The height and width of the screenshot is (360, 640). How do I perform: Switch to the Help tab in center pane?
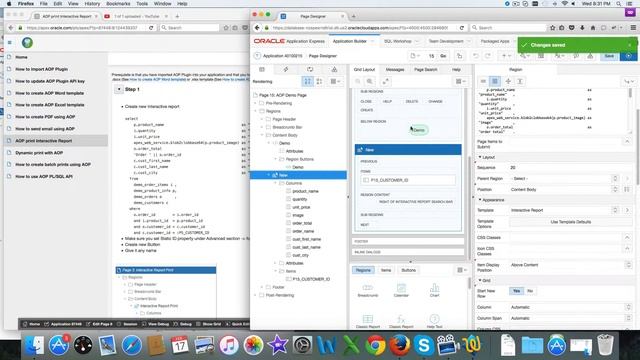coord(456,70)
